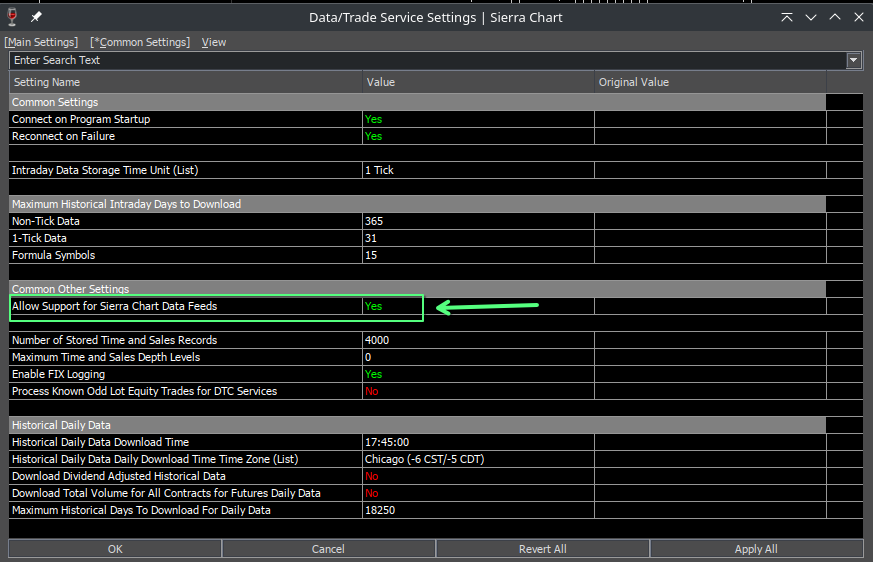
Task: Select Number of Stored Time and Sales Records value
Action: pos(478,340)
